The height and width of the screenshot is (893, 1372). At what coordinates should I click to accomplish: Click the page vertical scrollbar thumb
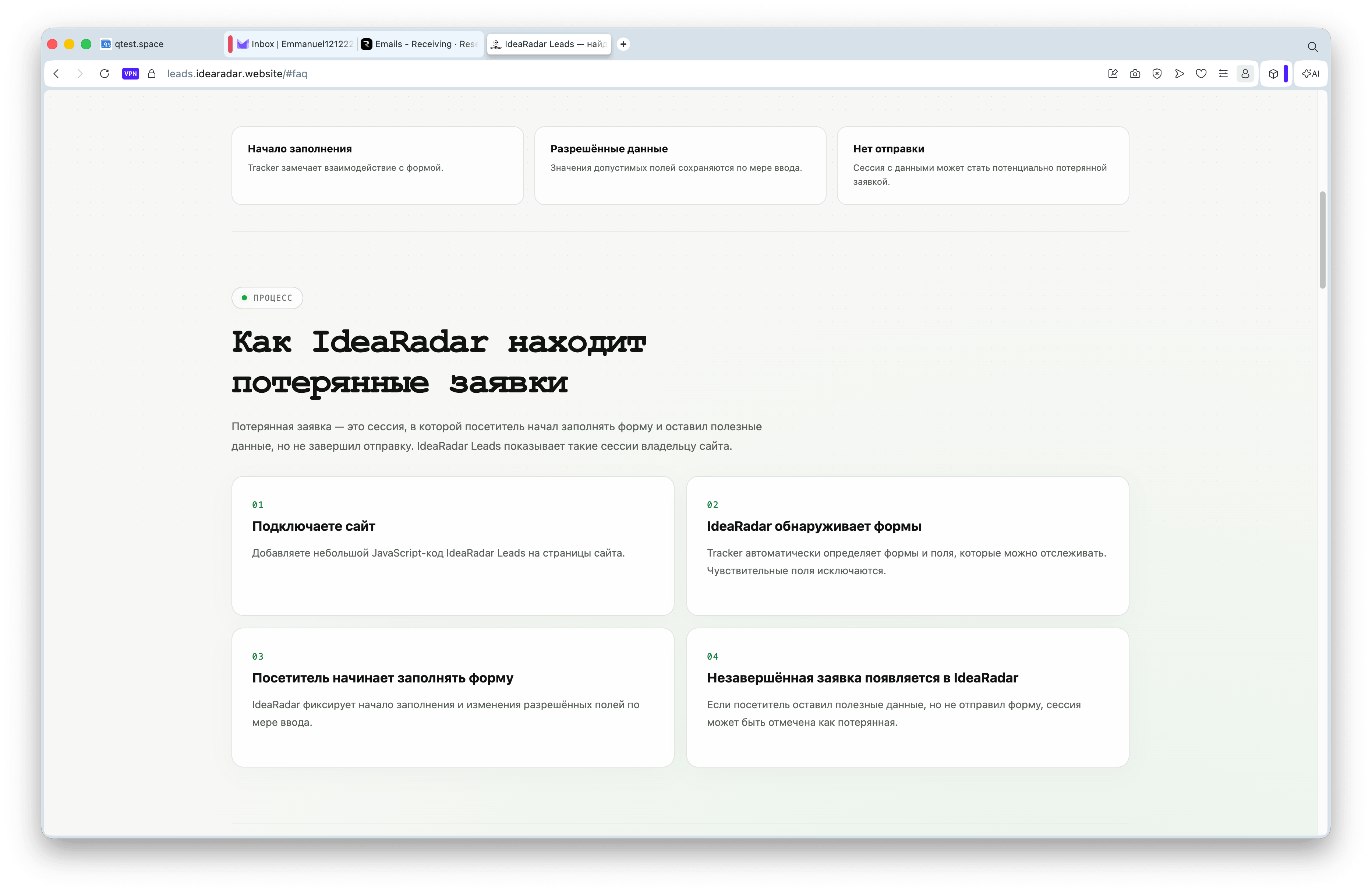[x=1322, y=240]
